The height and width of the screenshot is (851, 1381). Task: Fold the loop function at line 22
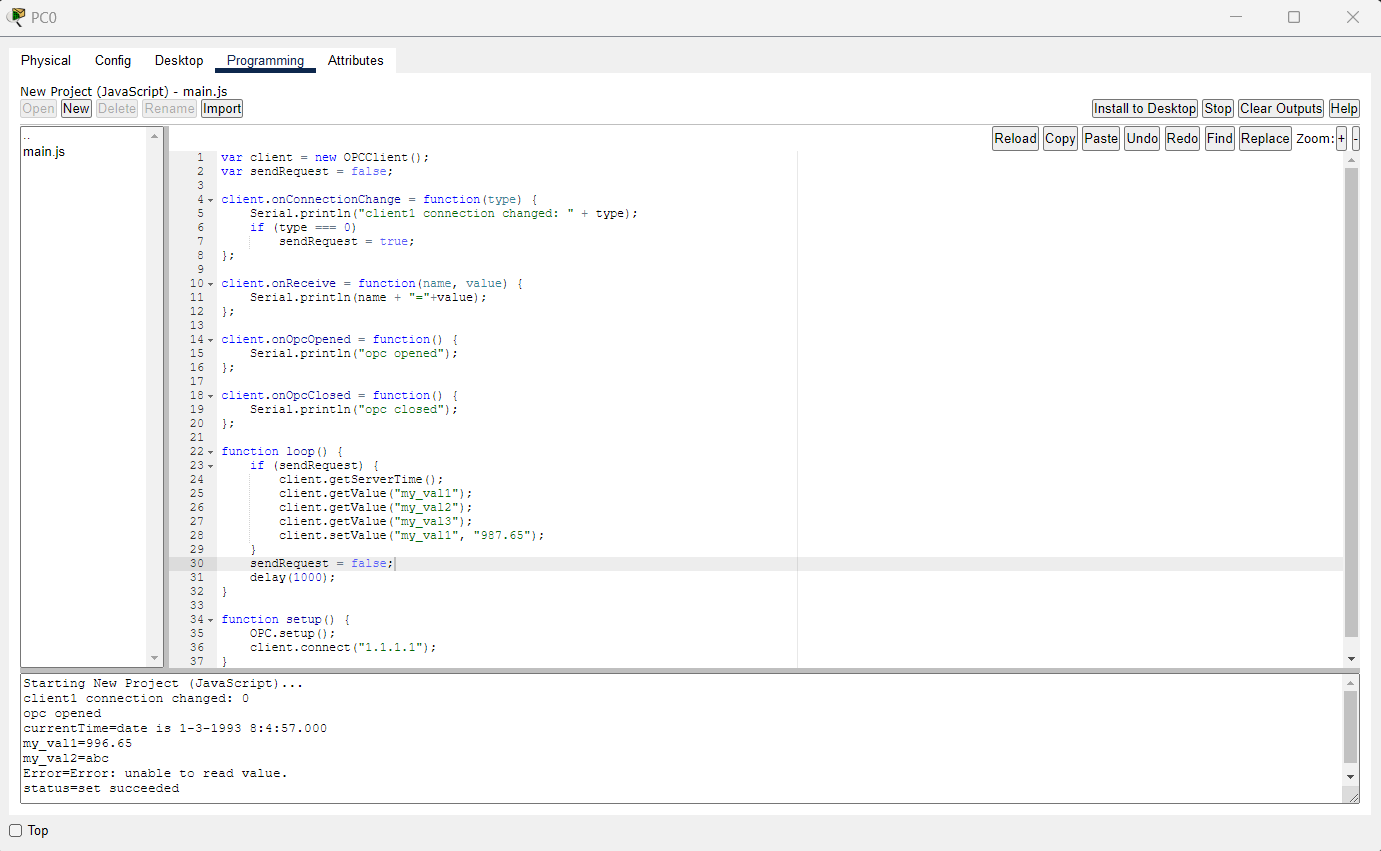click(x=210, y=452)
